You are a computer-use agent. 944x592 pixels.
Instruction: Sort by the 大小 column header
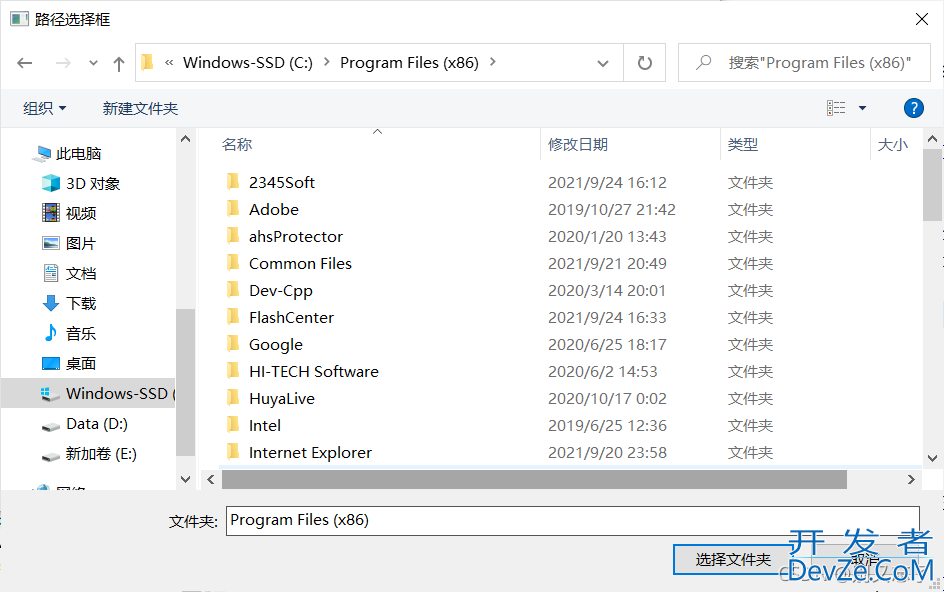click(x=892, y=145)
